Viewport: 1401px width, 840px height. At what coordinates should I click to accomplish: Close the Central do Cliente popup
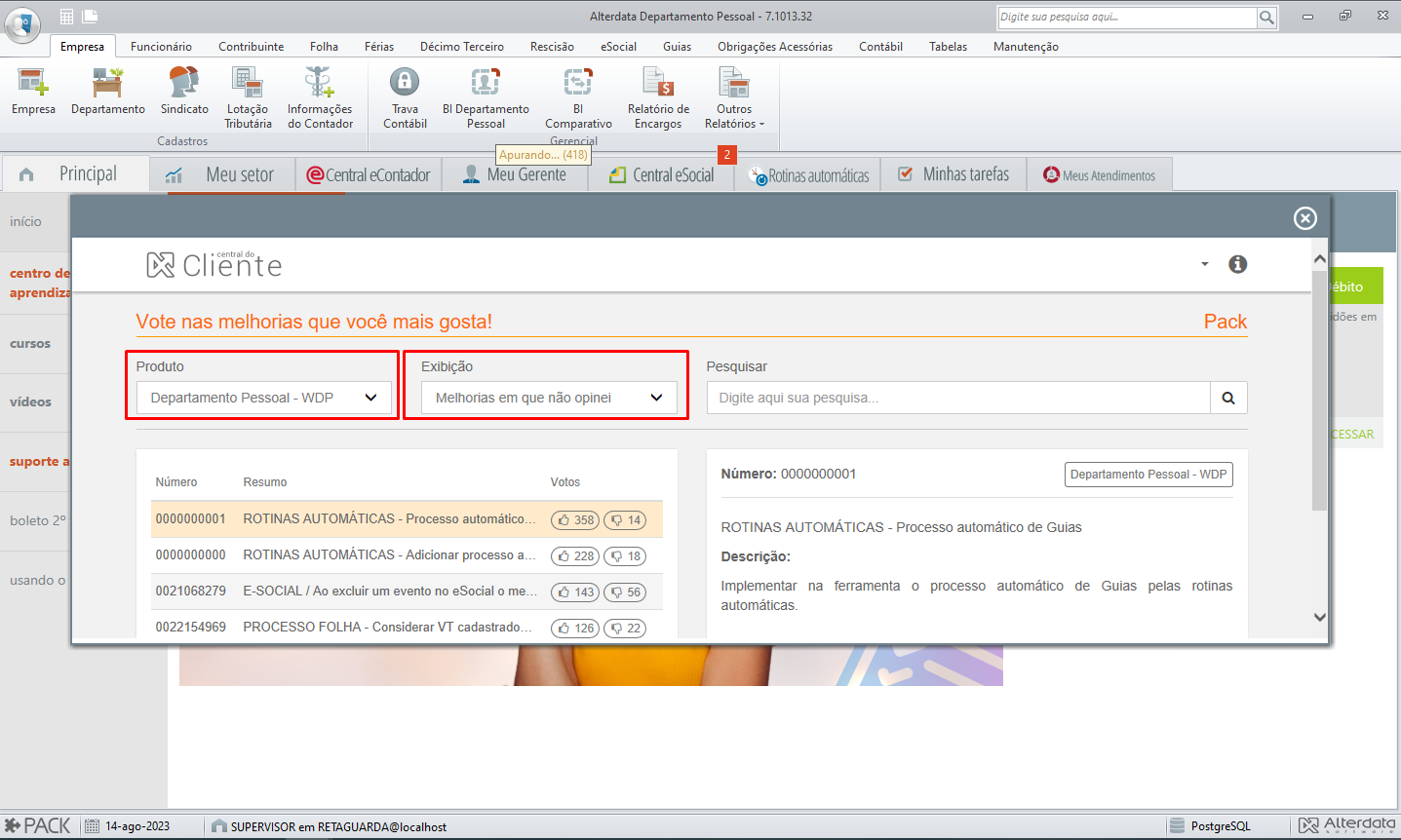(x=1304, y=218)
